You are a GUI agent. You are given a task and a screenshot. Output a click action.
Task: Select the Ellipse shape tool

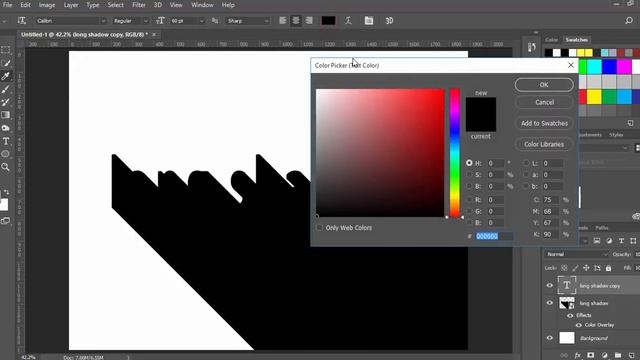tap(6, 154)
